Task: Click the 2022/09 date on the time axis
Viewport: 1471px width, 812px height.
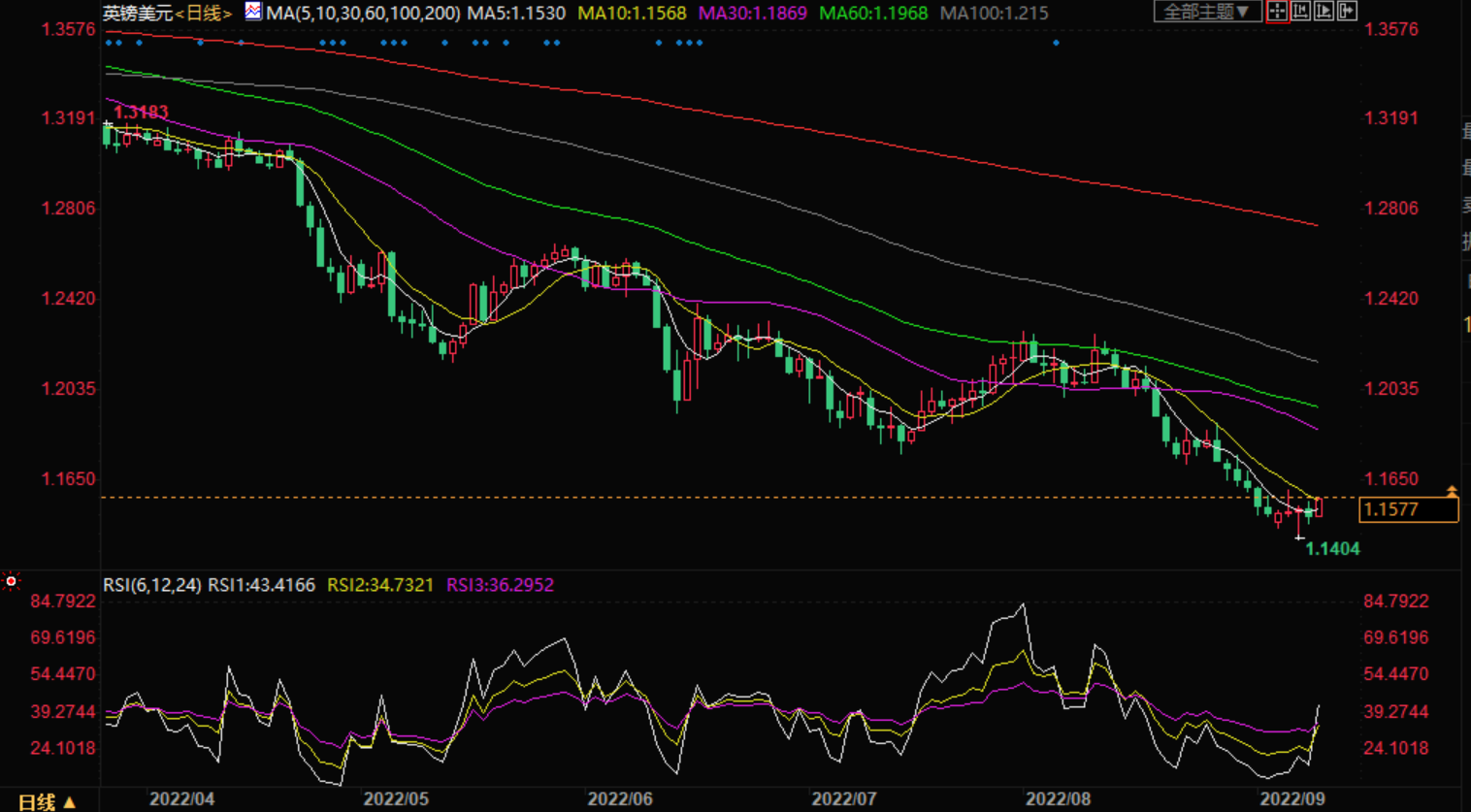Action: click(1292, 799)
